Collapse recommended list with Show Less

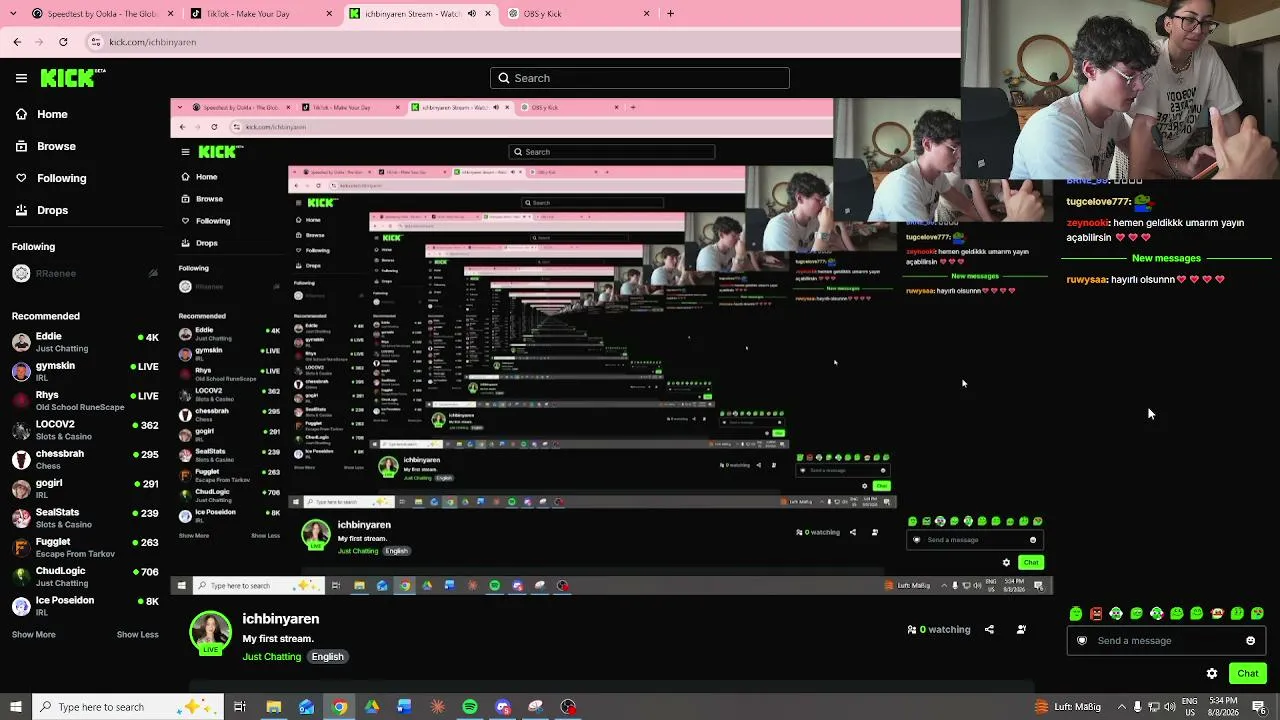point(137,635)
